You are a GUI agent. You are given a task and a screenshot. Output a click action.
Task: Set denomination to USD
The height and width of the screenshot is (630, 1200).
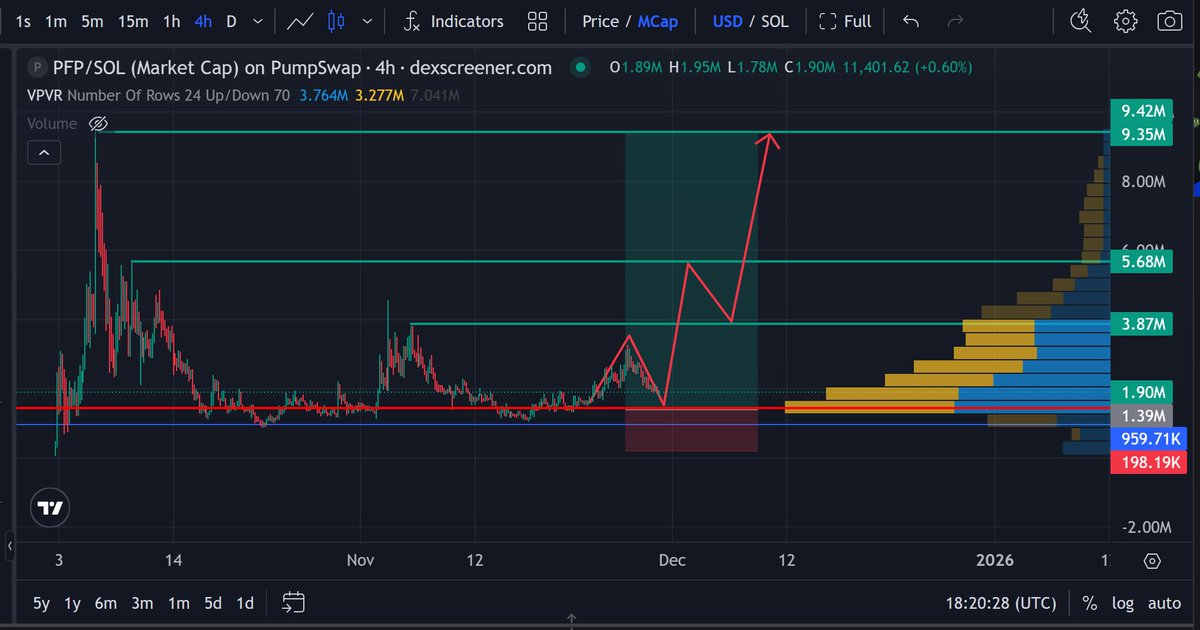pos(727,21)
